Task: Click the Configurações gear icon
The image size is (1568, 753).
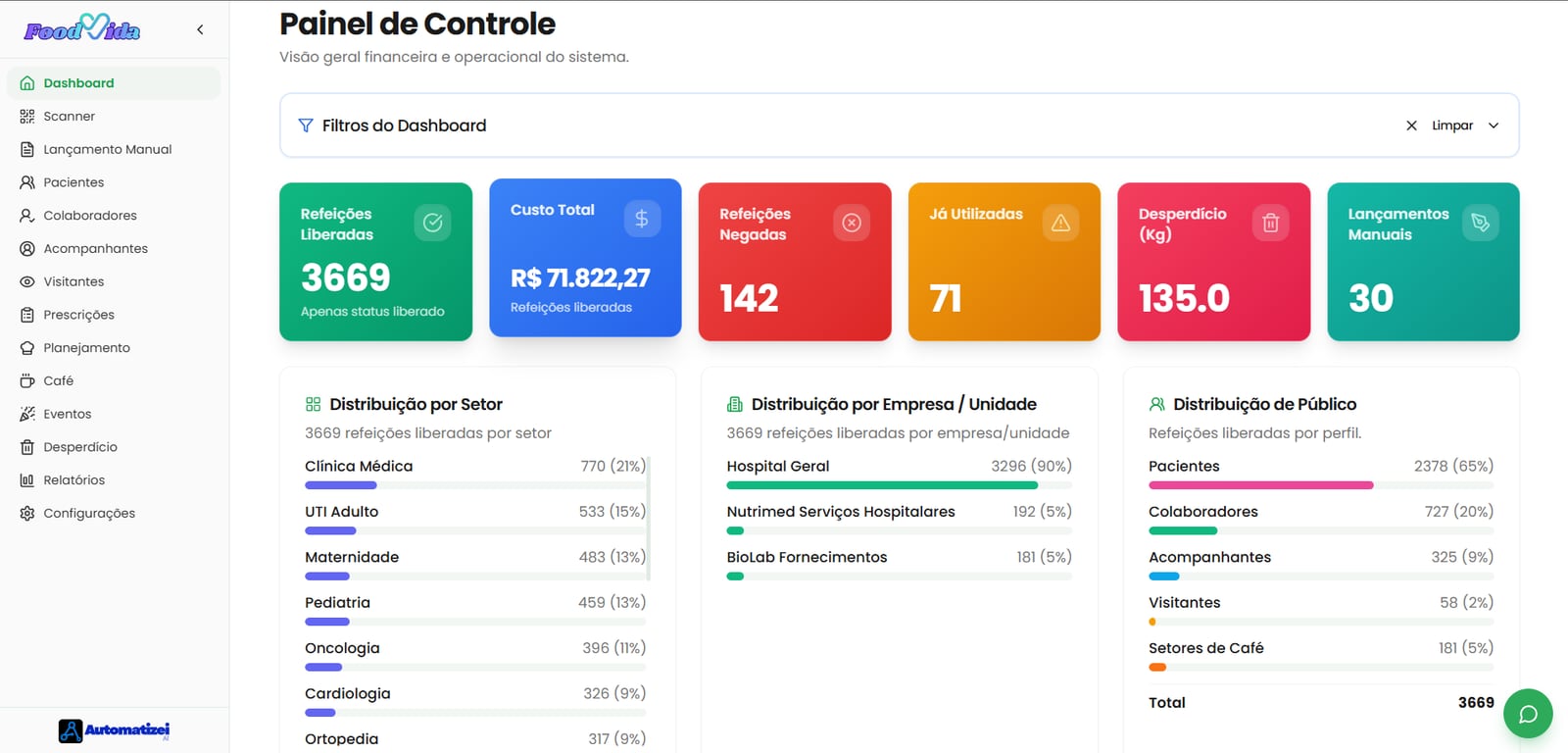Action: coord(27,513)
